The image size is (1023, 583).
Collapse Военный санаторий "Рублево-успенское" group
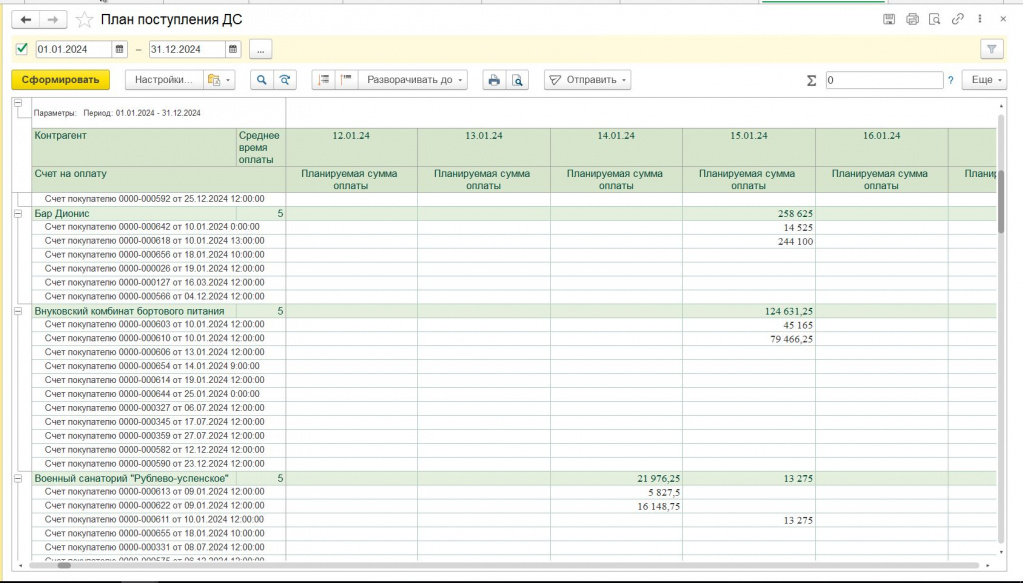click(x=18, y=478)
